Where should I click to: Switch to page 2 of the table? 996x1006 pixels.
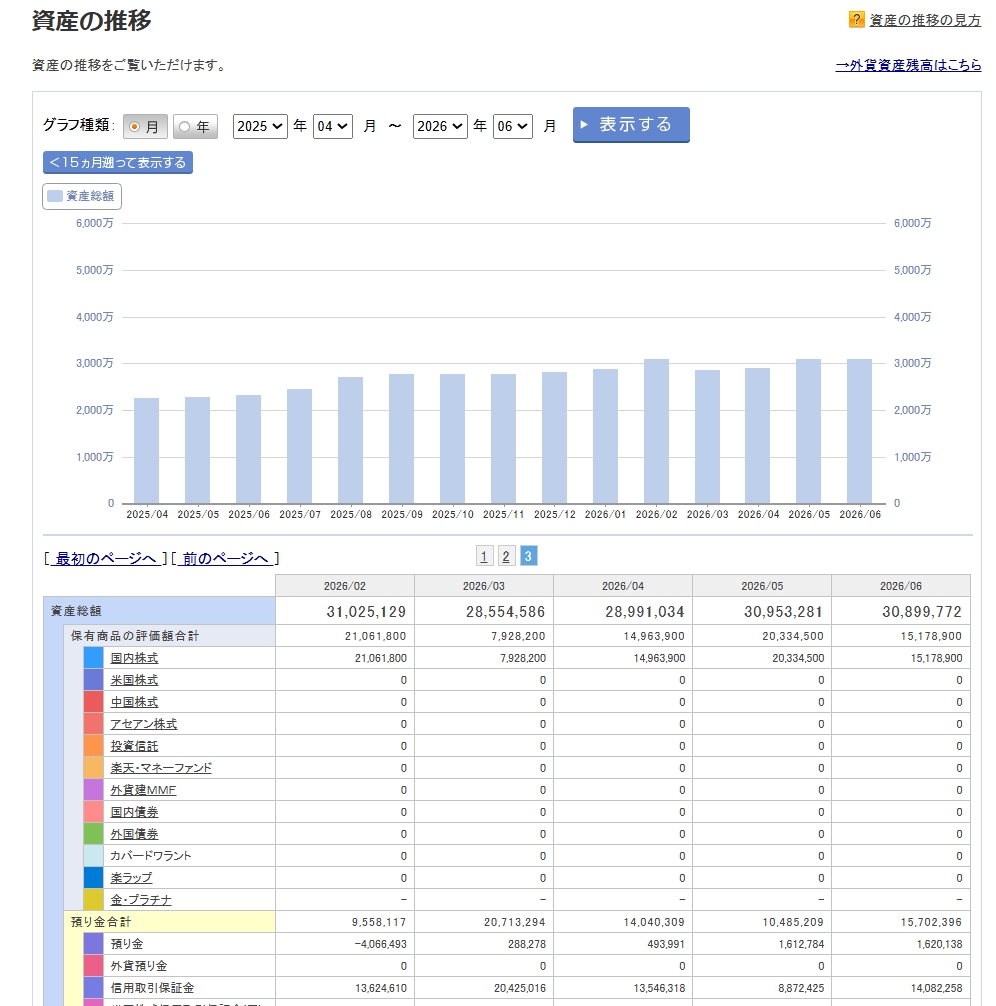coord(506,556)
